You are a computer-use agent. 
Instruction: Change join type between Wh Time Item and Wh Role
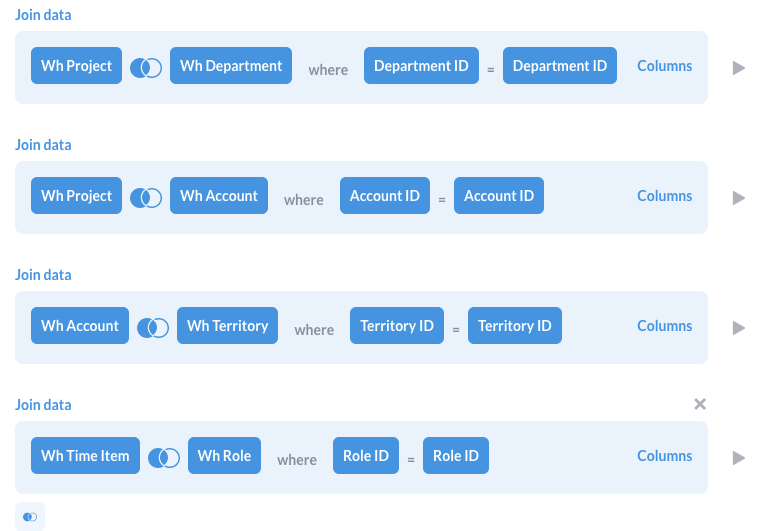point(164,458)
